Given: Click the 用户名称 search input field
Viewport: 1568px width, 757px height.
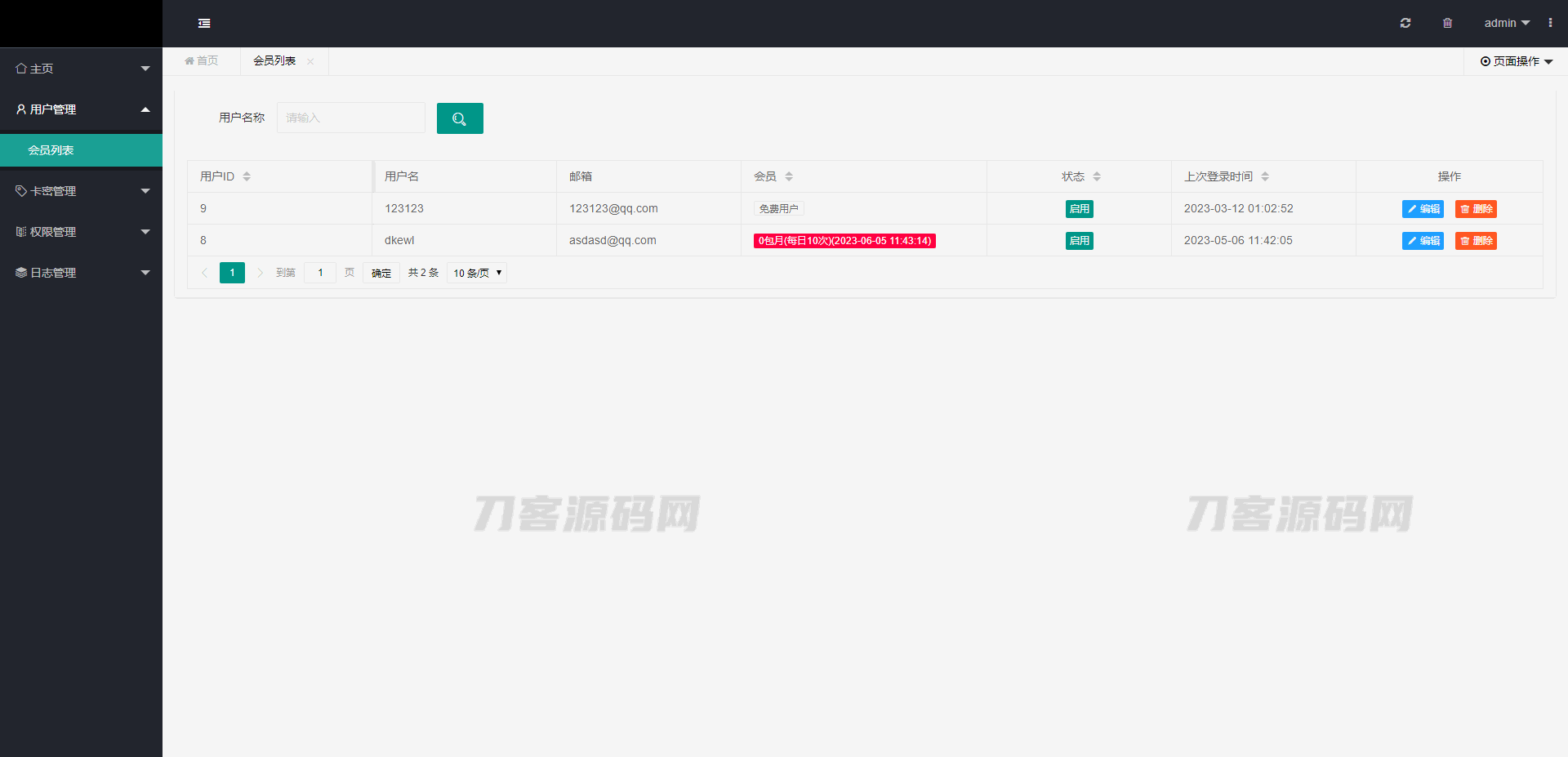Looking at the screenshot, I should point(350,118).
